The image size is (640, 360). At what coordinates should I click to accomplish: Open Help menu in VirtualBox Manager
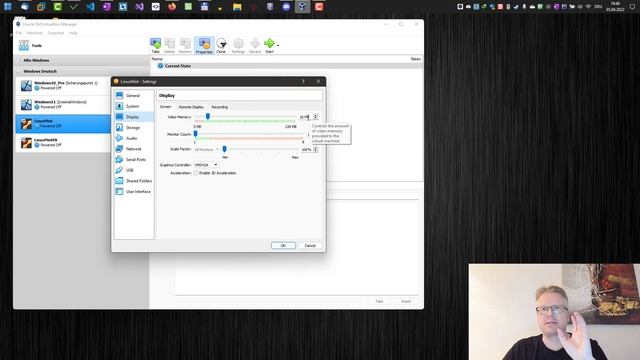click(73, 33)
